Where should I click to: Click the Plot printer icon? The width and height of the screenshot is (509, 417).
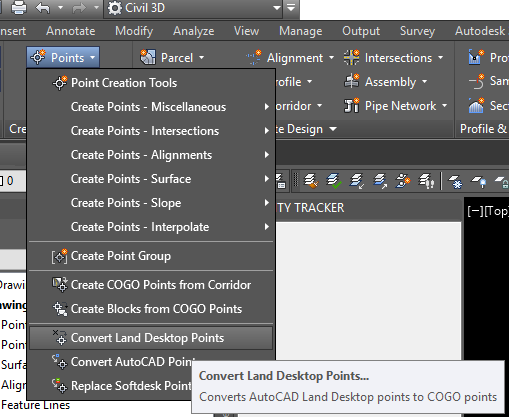click(x=19, y=8)
